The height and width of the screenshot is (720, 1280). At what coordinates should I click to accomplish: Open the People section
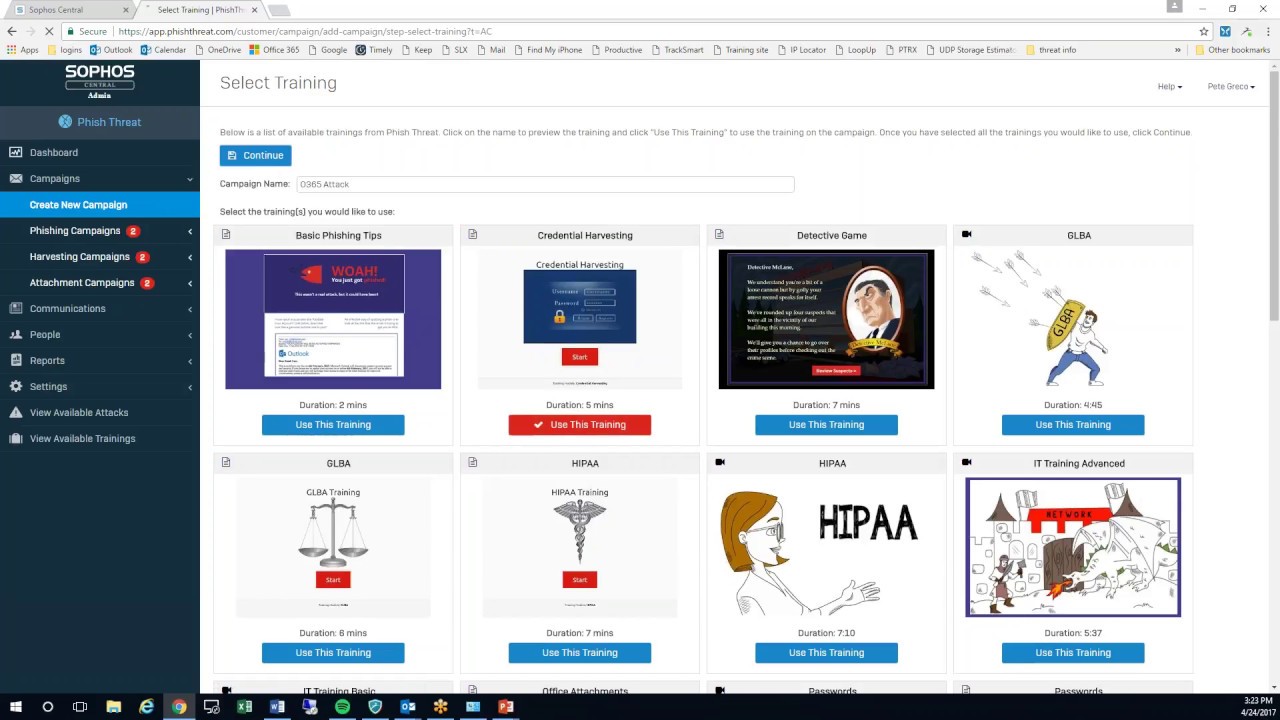pos(100,334)
